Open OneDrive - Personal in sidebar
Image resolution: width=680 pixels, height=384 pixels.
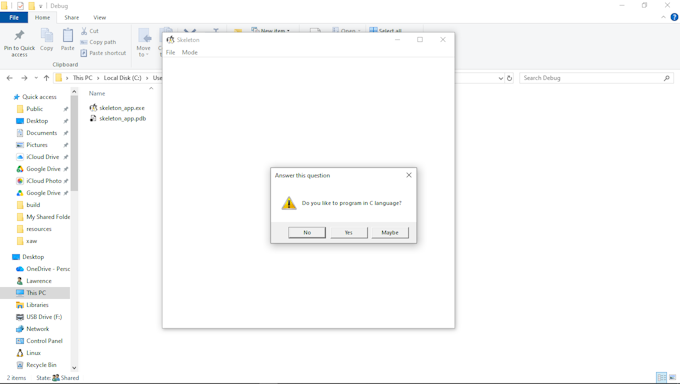[42, 269]
